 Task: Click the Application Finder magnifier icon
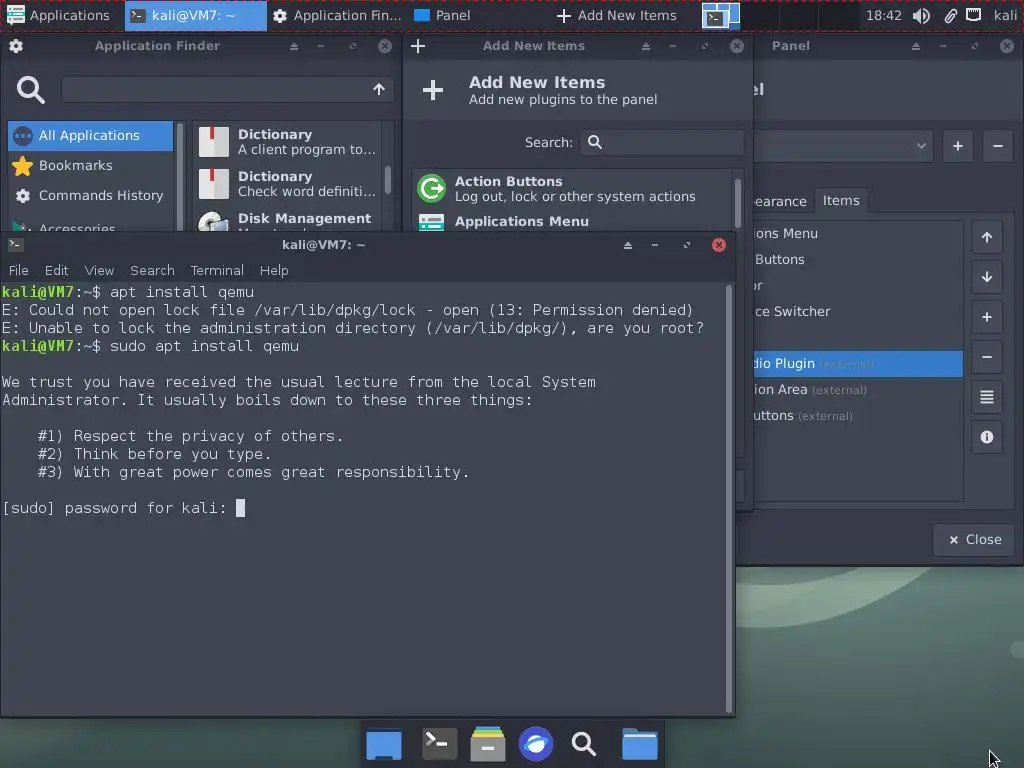tap(31, 89)
